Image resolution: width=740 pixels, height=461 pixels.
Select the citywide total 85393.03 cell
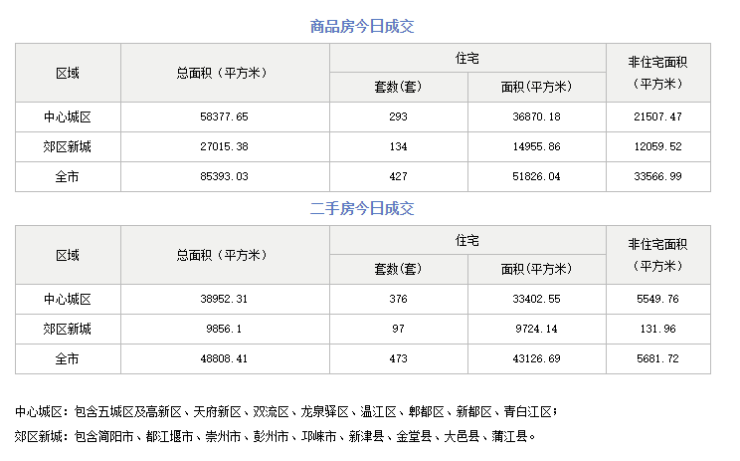224,177
